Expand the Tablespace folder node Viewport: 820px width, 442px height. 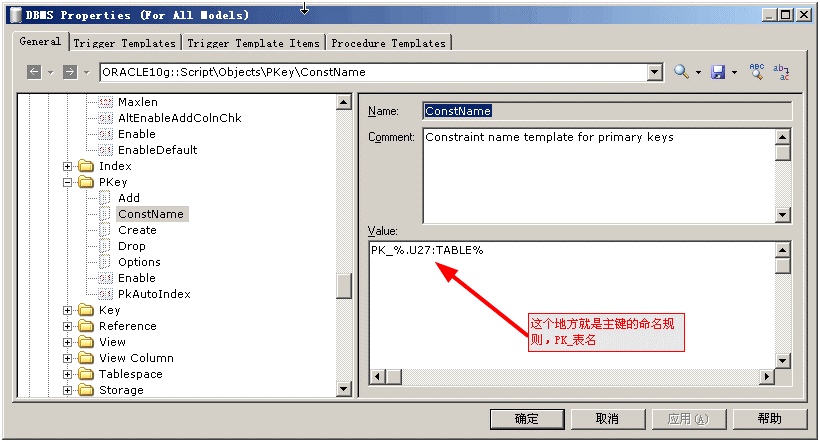pos(67,375)
